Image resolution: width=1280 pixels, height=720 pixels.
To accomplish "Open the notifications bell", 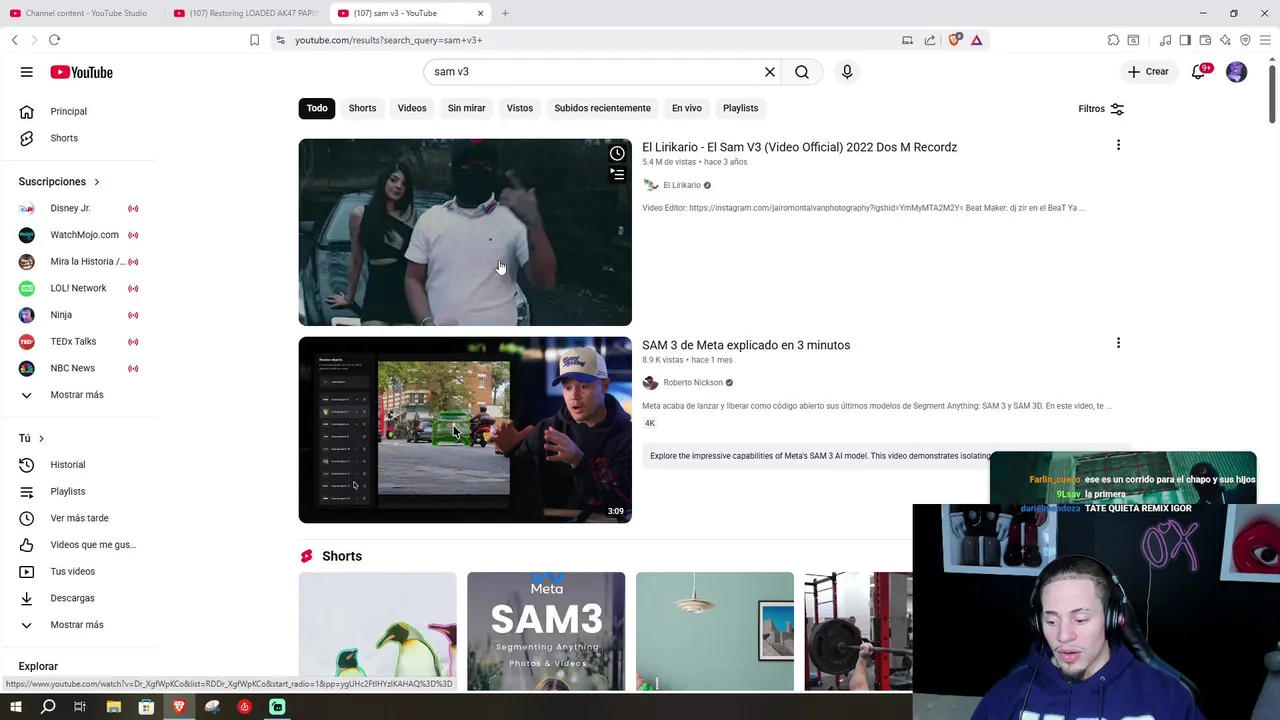I will coord(1199,72).
